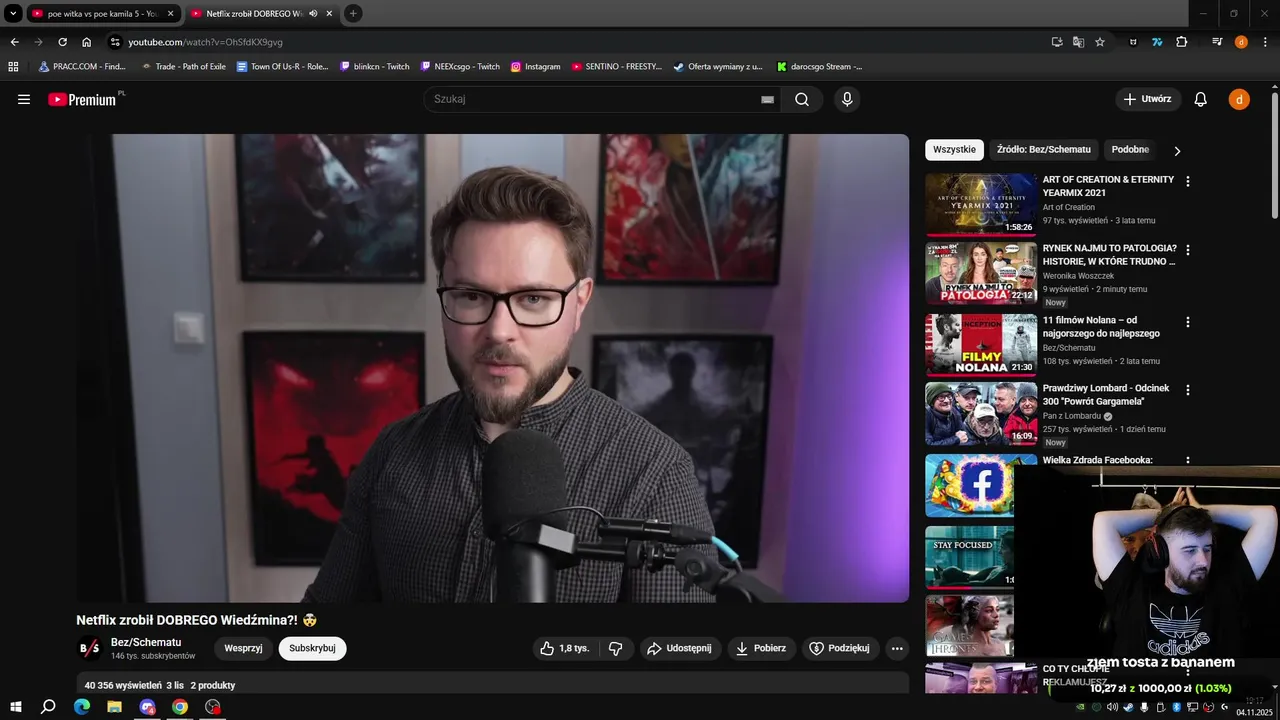Open the YouTube account avatar menu
Screen dimensions: 1280x720
1239,99
